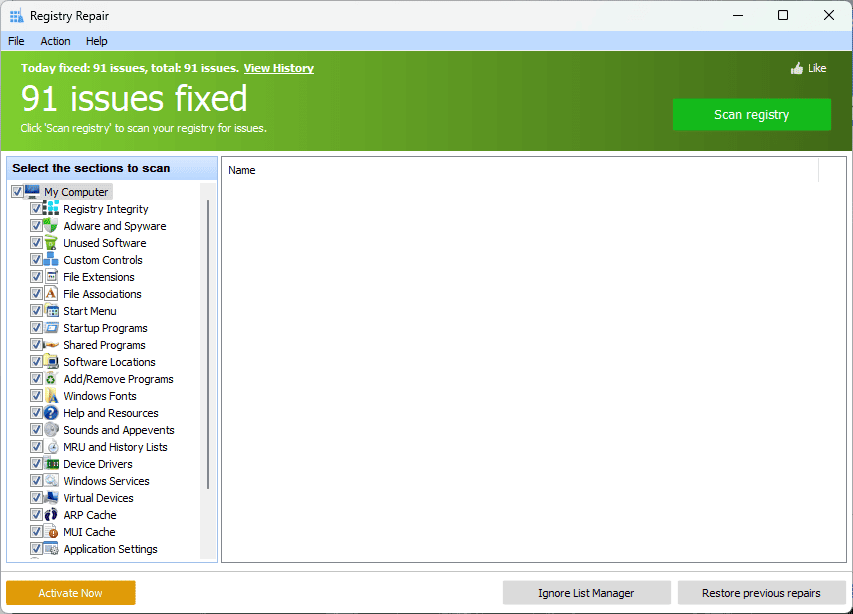The image size is (853, 614).
Task: Maximize the Registry Repair window
Action: pos(783,15)
